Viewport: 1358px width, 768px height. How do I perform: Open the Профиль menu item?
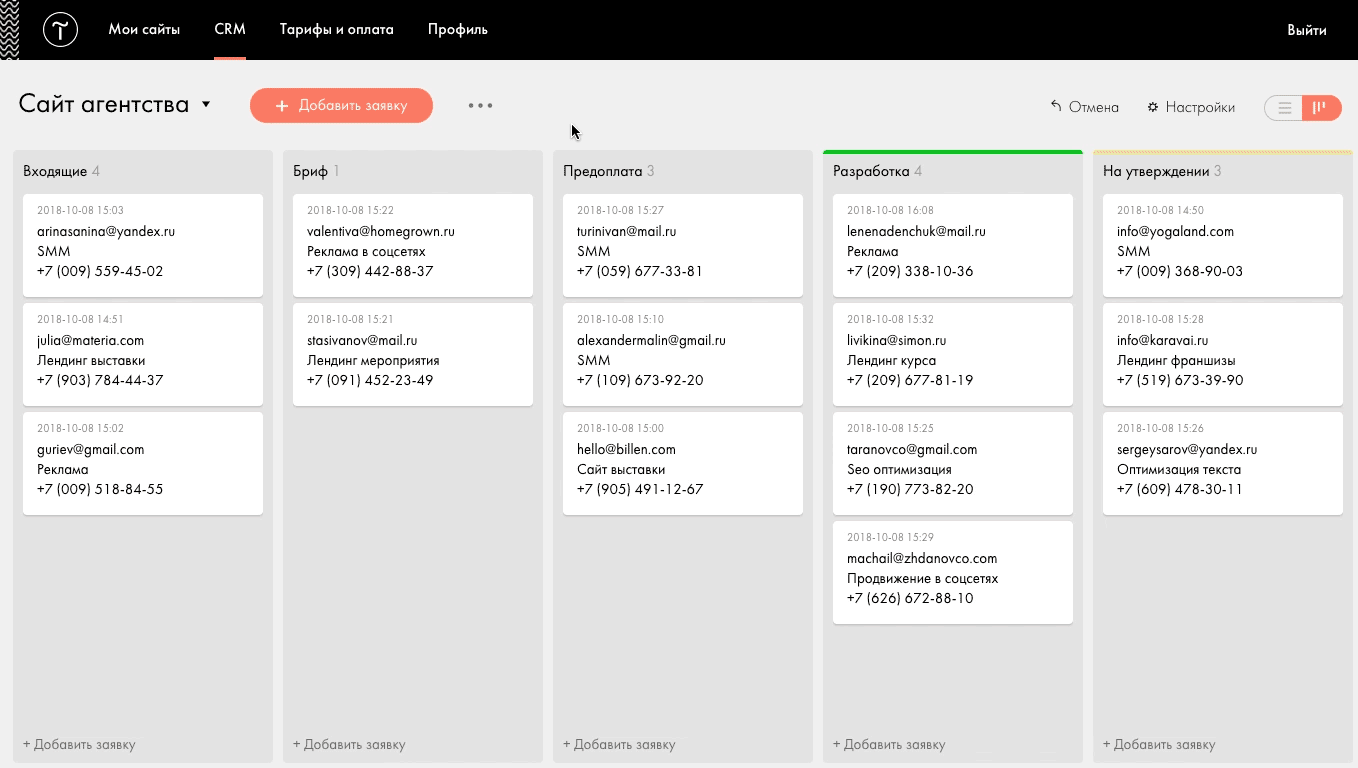coord(457,30)
